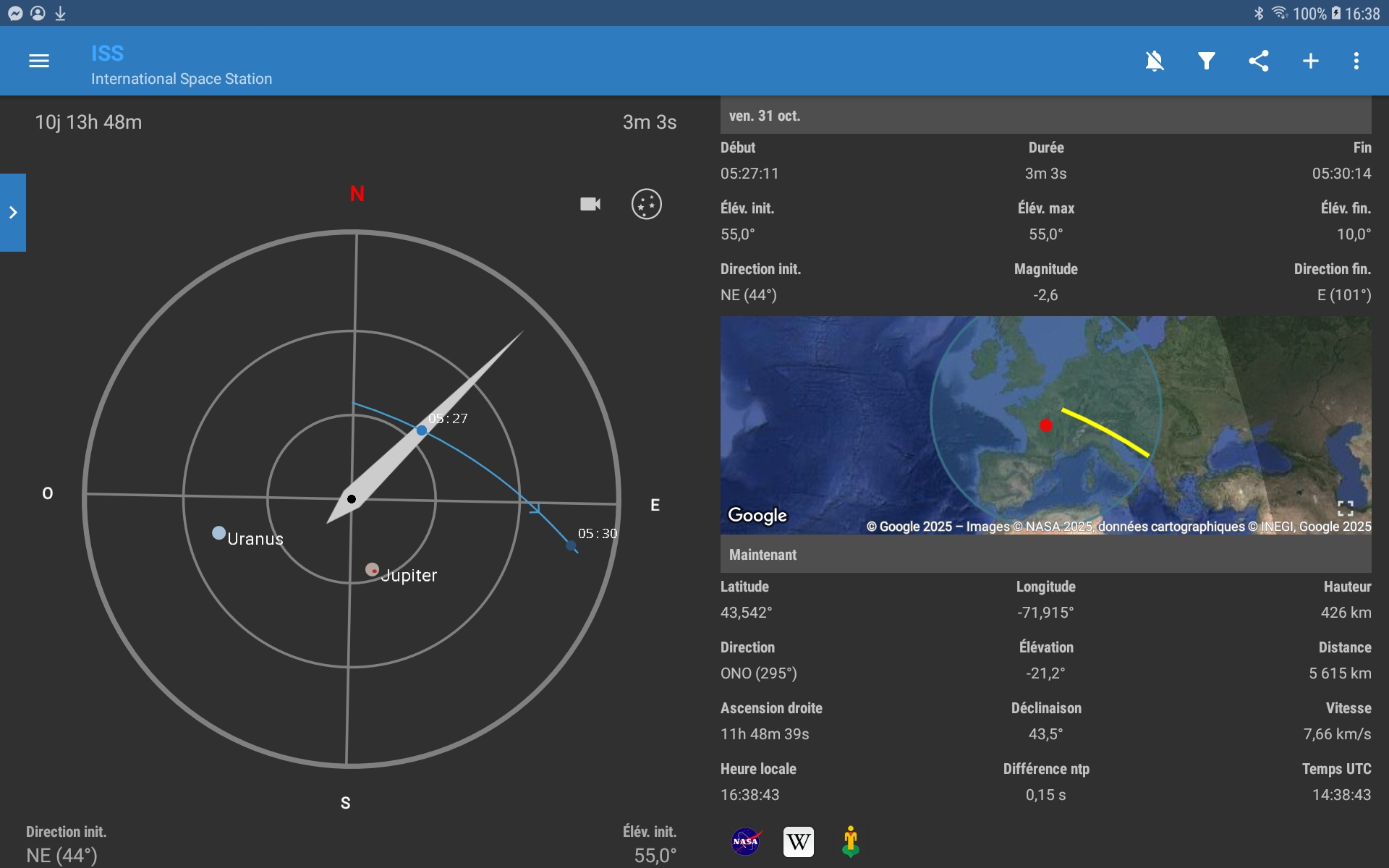This screenshot has width=1389, height=868.
Task: Tap Jupiter on the sky chart
Action: tap(373, 570)
